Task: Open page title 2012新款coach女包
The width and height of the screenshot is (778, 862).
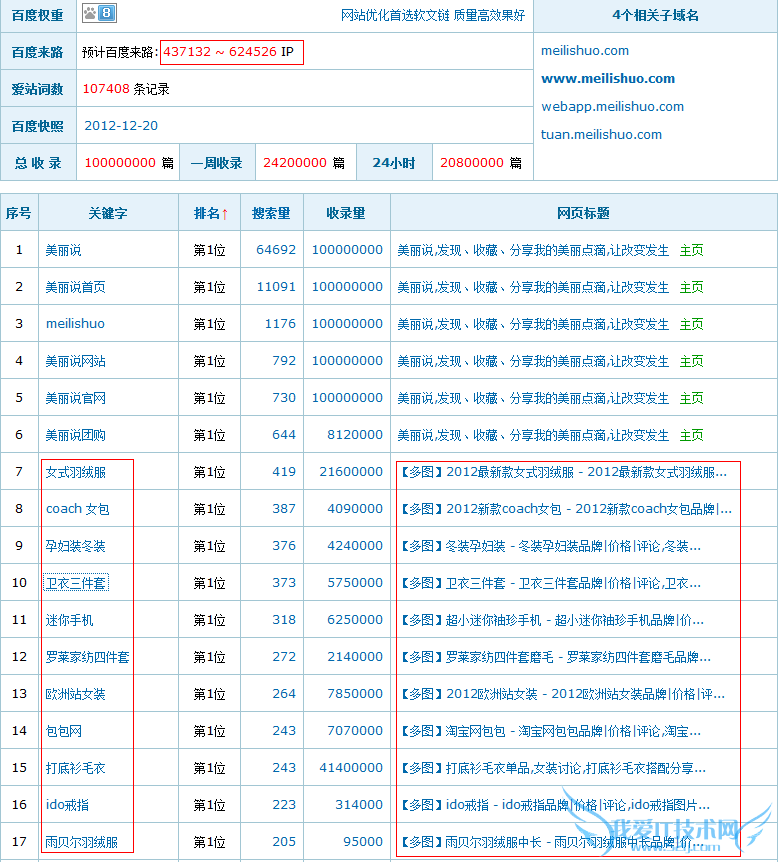Action: [565, 509]
